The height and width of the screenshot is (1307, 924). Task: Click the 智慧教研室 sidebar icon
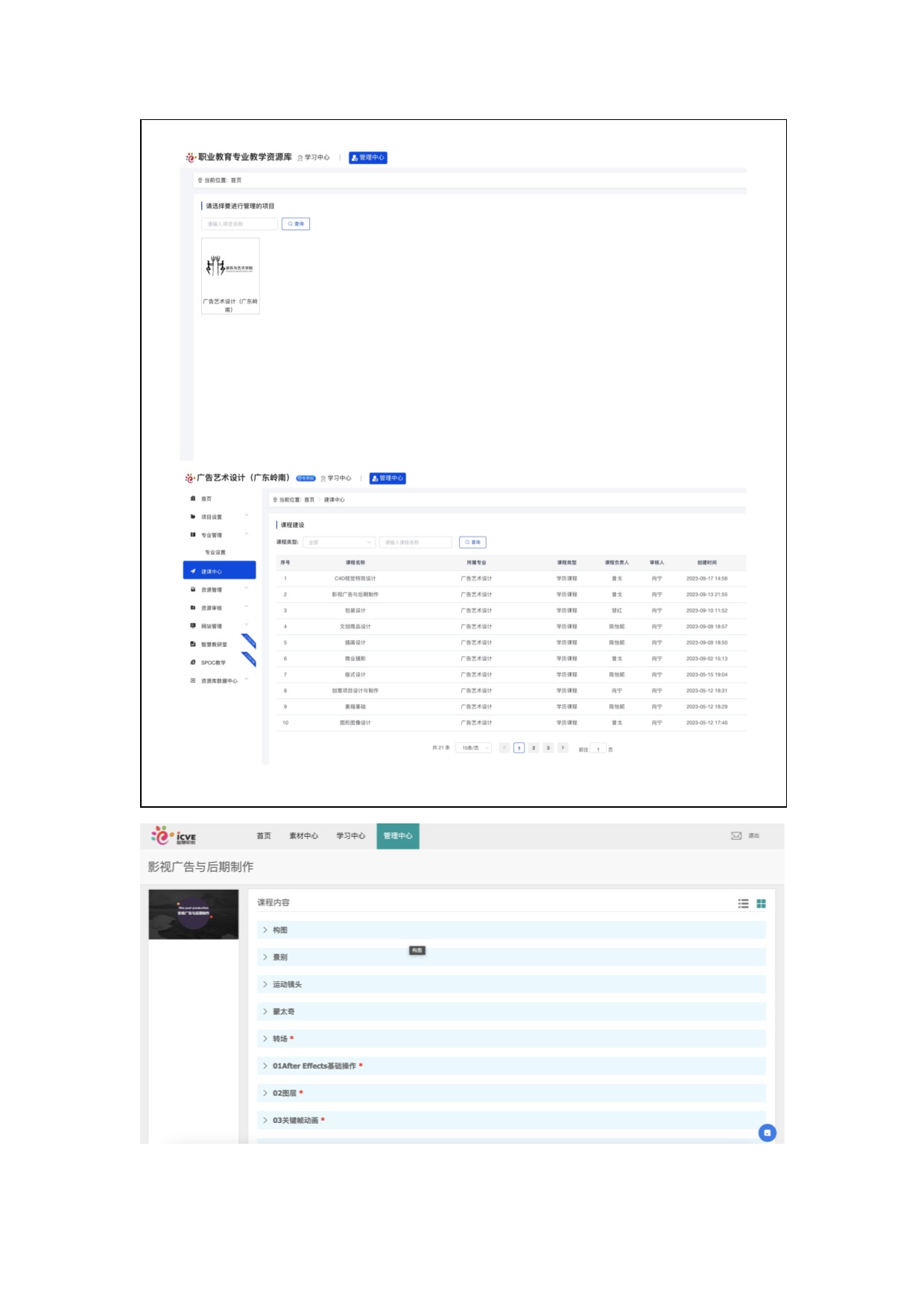point(193,644)
